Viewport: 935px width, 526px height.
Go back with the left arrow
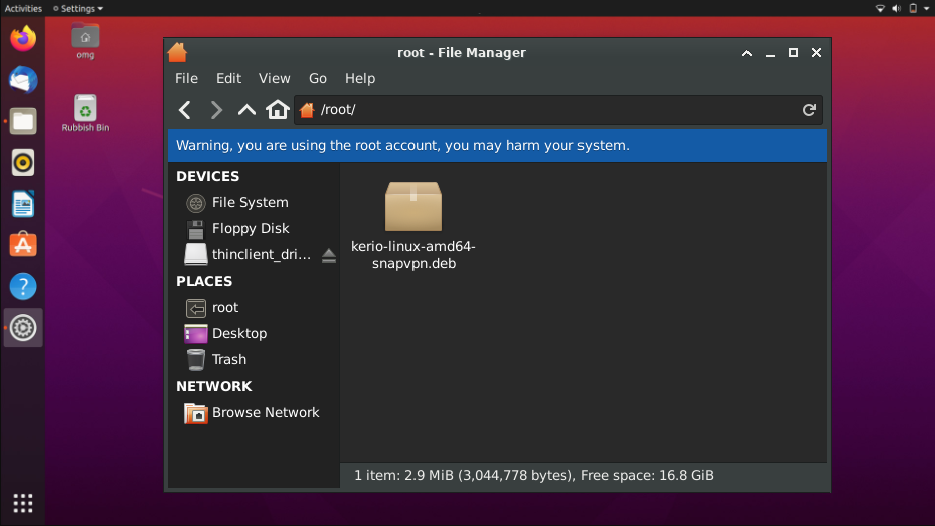pyautogui.click(x=185, y=110)
